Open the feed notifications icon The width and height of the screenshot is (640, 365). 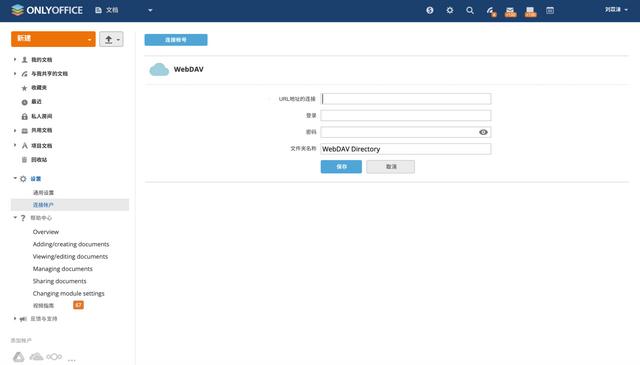pos(491,11)
